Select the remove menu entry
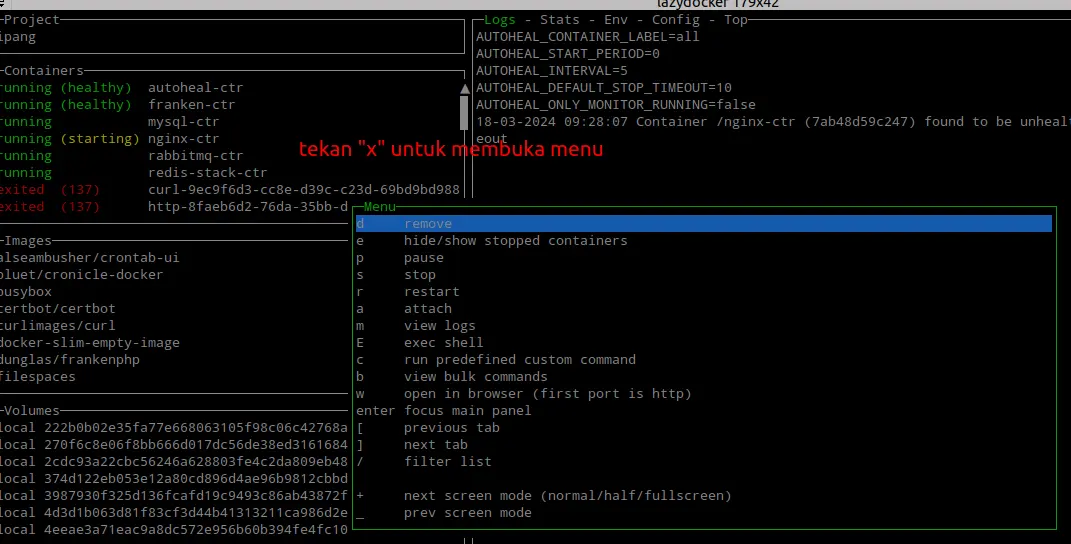The image size is (1071, 544). tap(428, 224)
